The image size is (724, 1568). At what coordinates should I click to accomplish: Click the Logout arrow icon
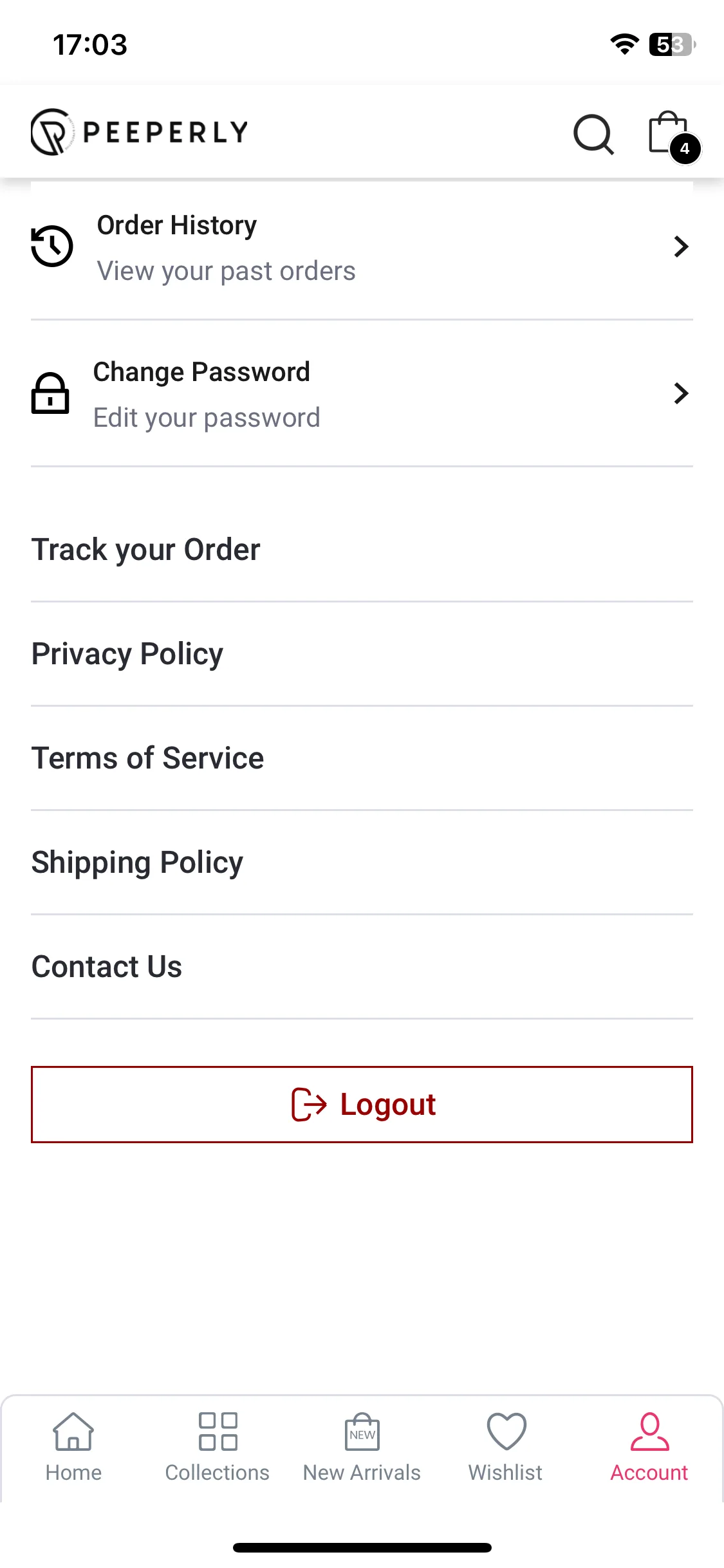click(309, 1105)
